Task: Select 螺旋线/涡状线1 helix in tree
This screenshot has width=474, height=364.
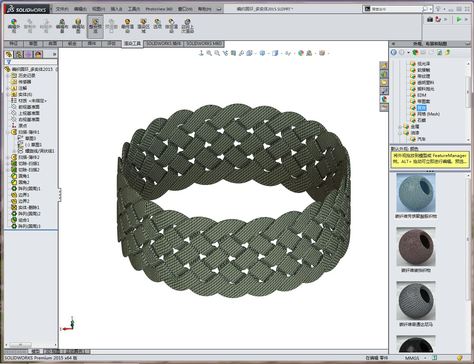Action: point(37,151)
